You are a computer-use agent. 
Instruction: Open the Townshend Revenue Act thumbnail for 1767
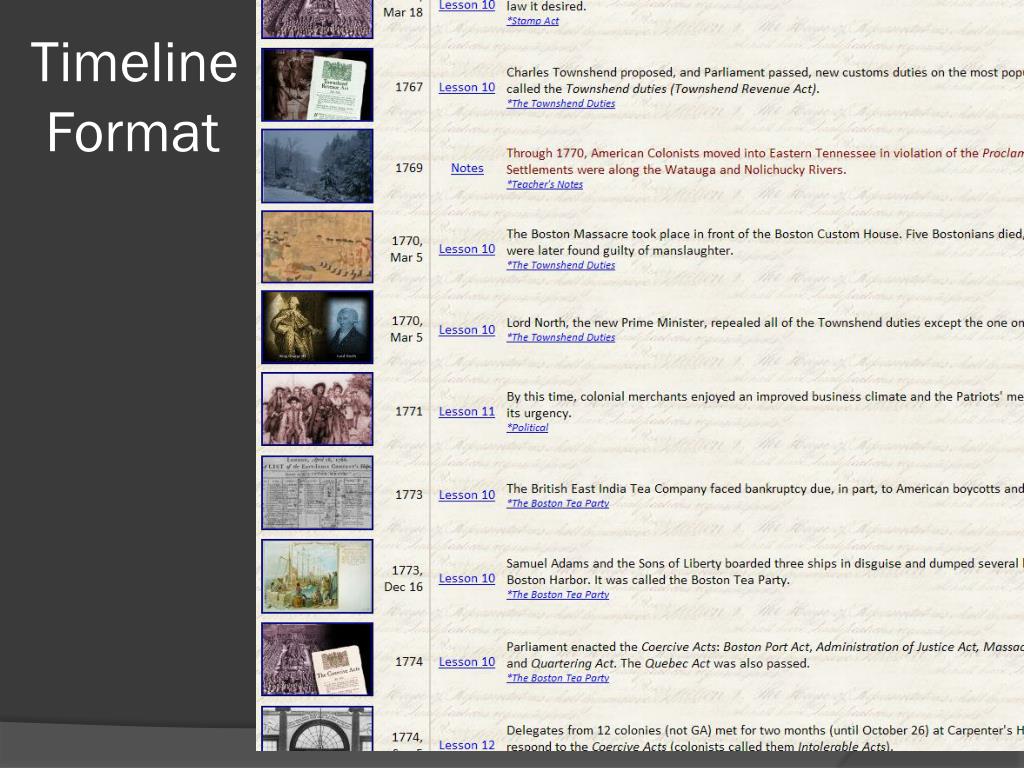[317, 85]
